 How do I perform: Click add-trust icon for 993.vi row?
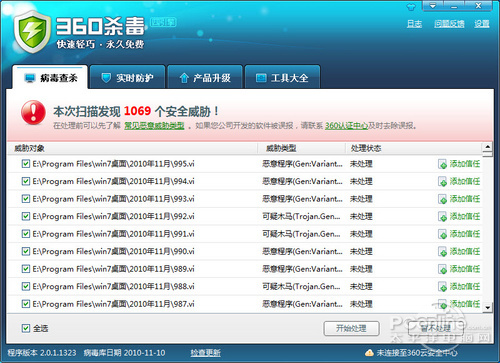pos(442,199)
